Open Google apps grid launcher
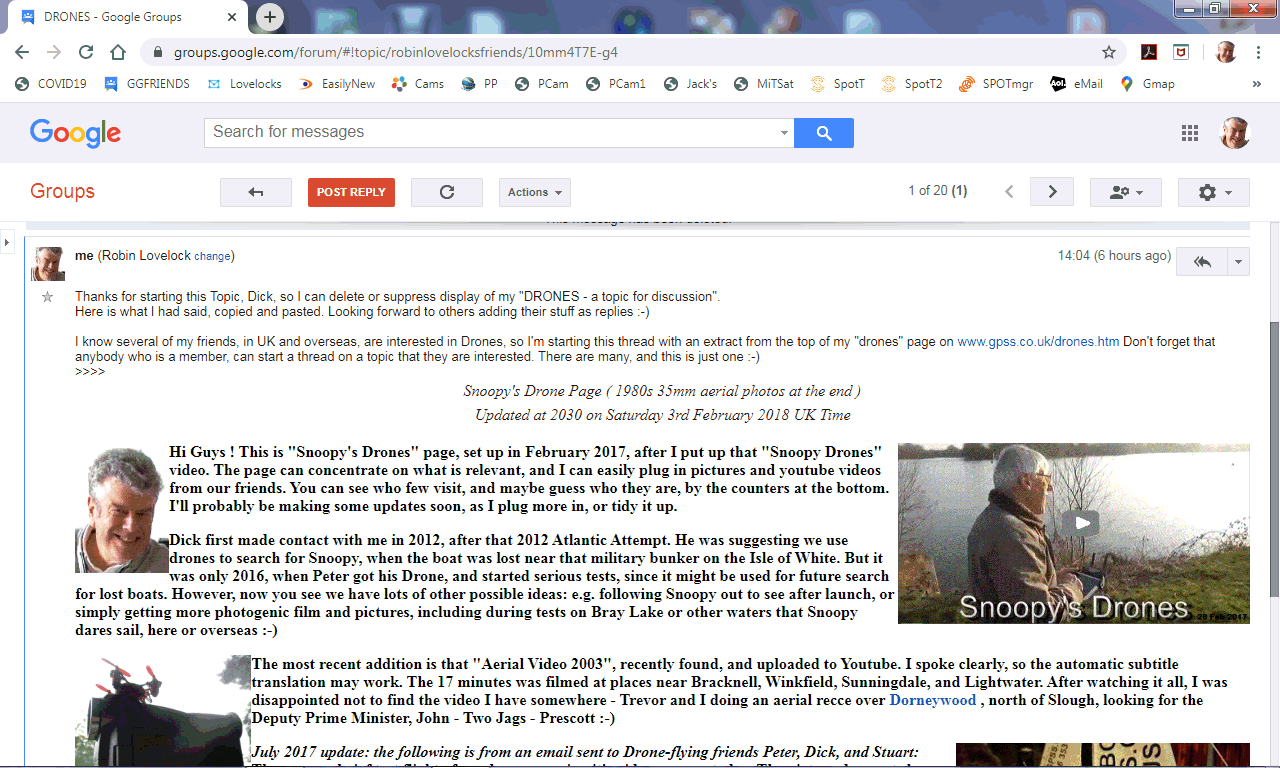Viewport: 1280px width, 768px height. [1189, 133]
